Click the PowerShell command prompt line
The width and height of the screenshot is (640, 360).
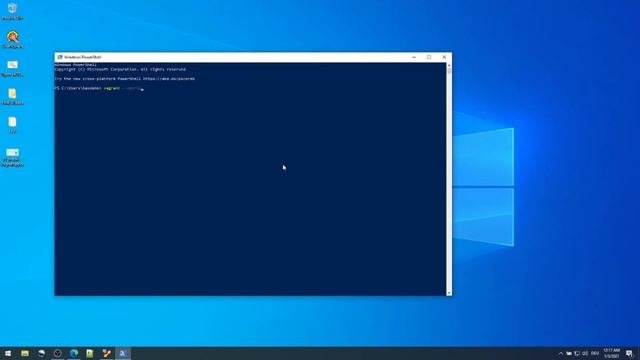point(99,88)
